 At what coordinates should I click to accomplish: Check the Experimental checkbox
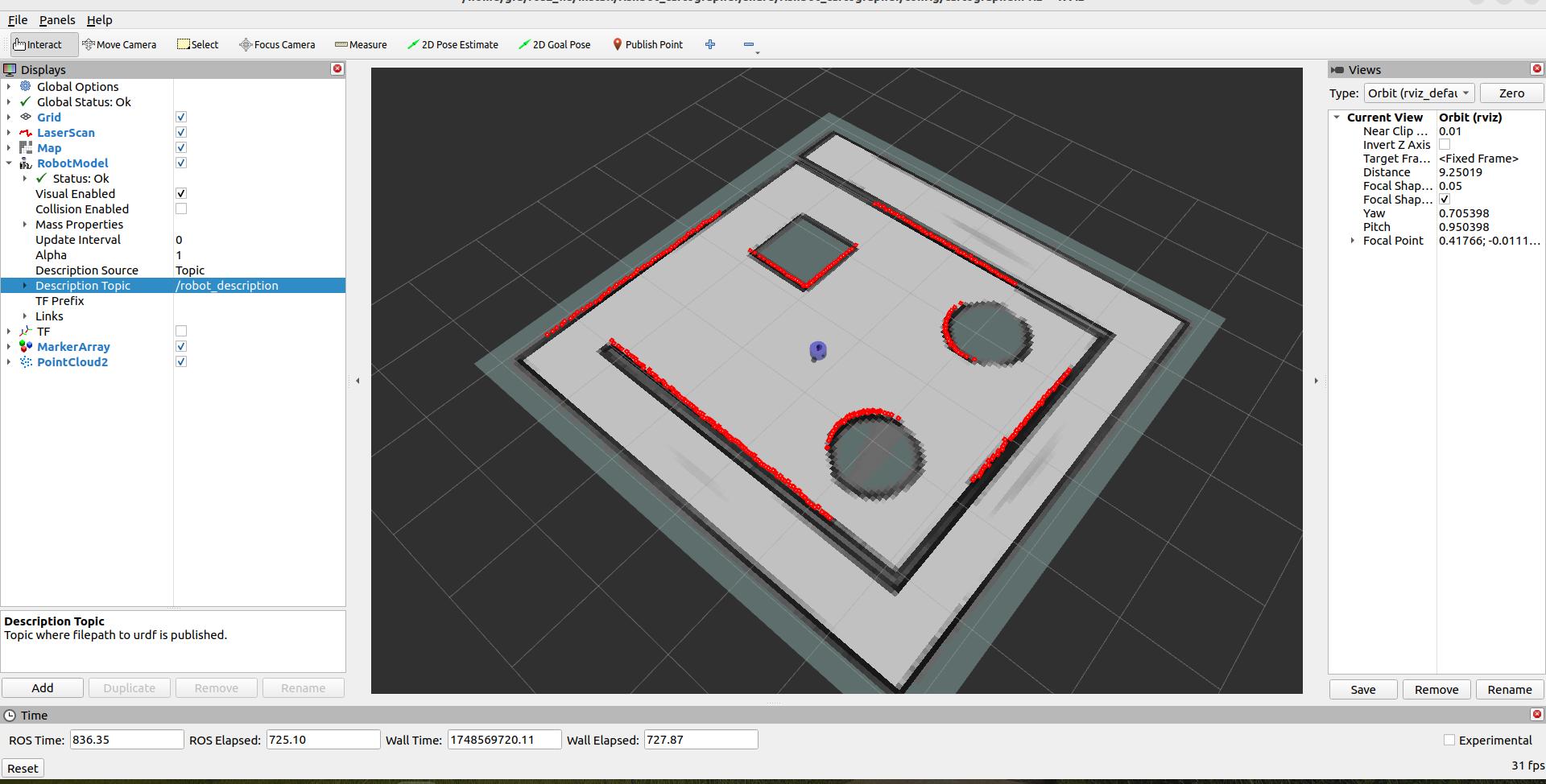pos(1449,740)
